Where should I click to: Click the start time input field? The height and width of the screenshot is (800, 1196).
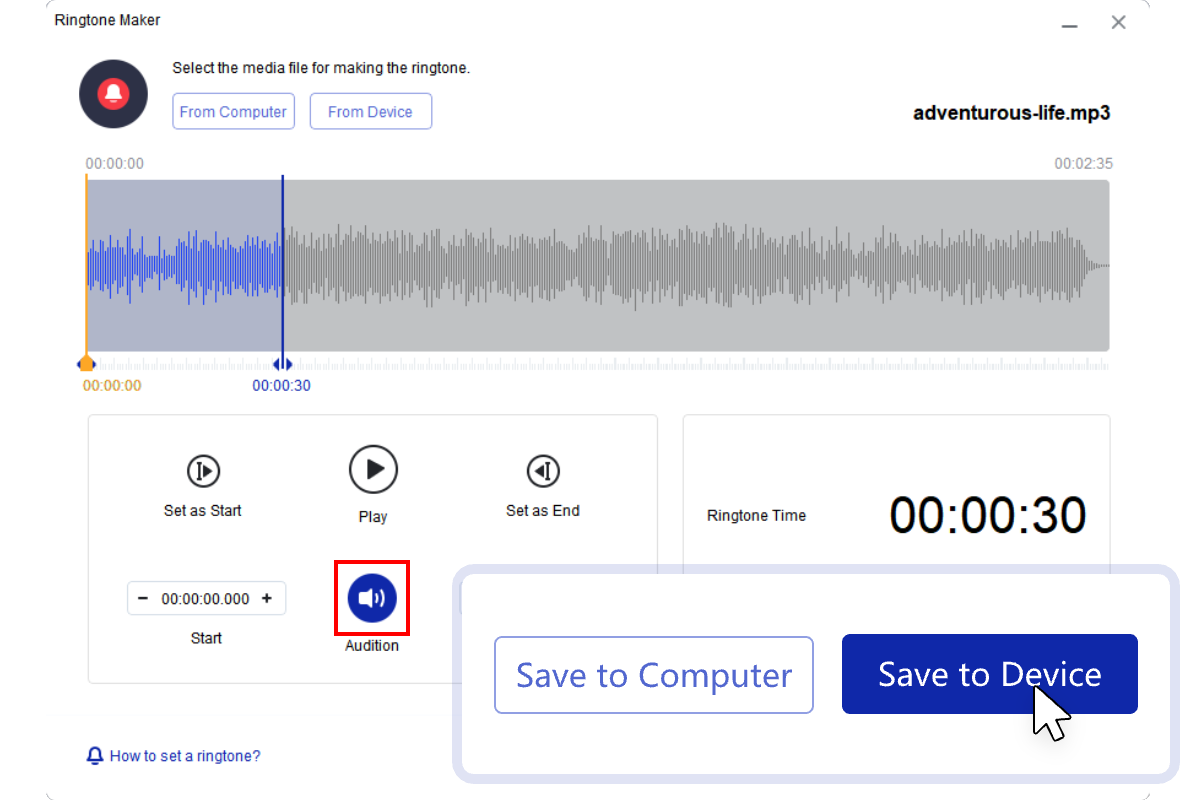pos(205,599)
